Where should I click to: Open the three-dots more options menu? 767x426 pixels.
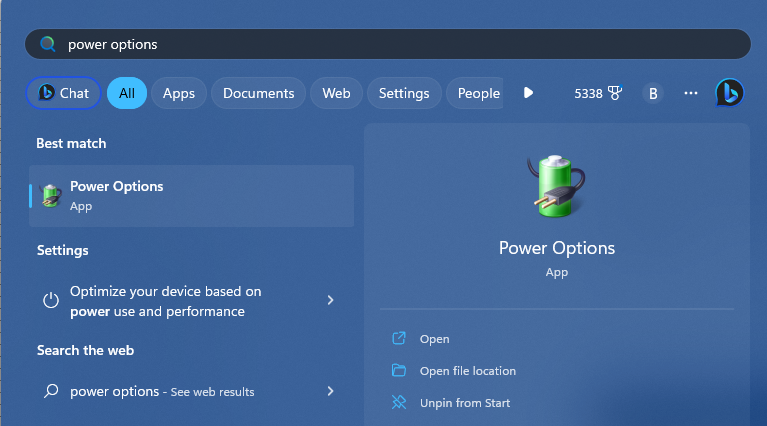pyautogui.click(x=691, y=93)
